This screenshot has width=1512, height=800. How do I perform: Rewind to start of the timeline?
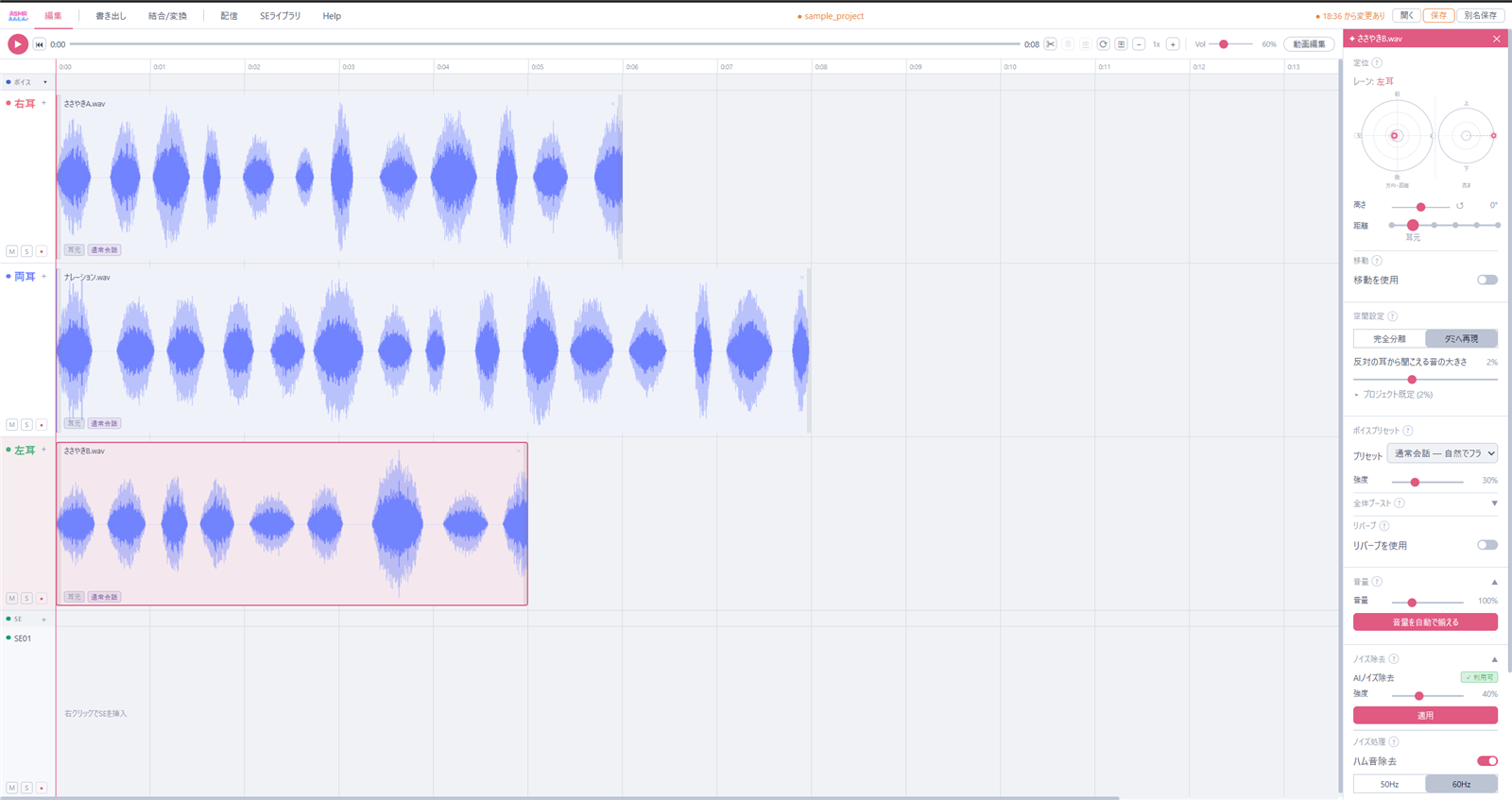click(x=40, y=44)
